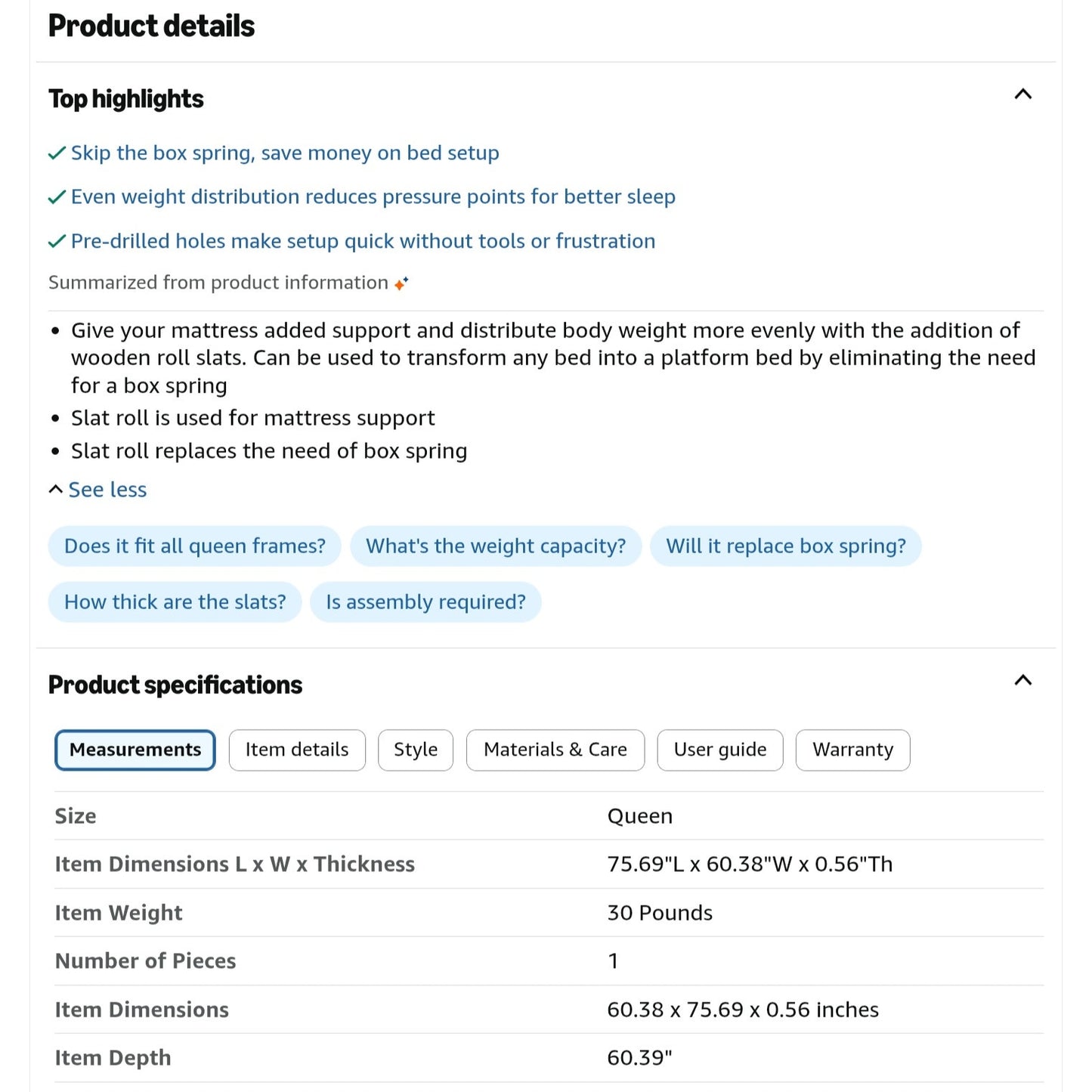Open Pre-drilled holes make setup quick link
1092x1092 pixels.
click(x=363, y=242)
